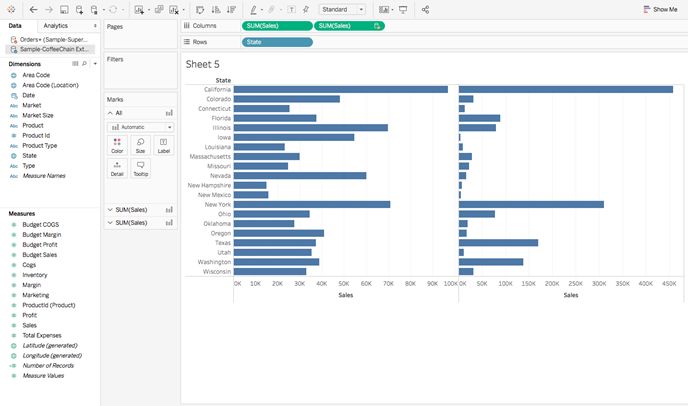Click the State pill on Rows
688x406 pixels.
(x=277, y=42)
